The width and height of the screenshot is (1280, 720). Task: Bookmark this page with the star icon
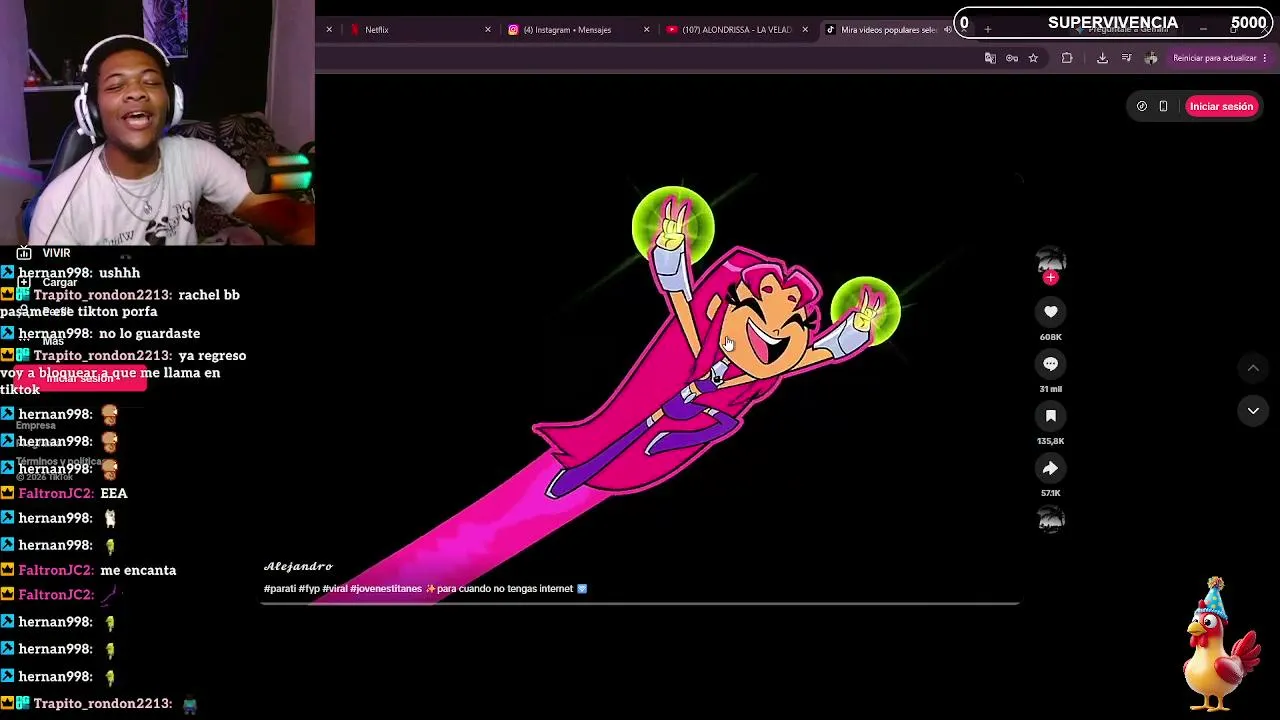1033,58
